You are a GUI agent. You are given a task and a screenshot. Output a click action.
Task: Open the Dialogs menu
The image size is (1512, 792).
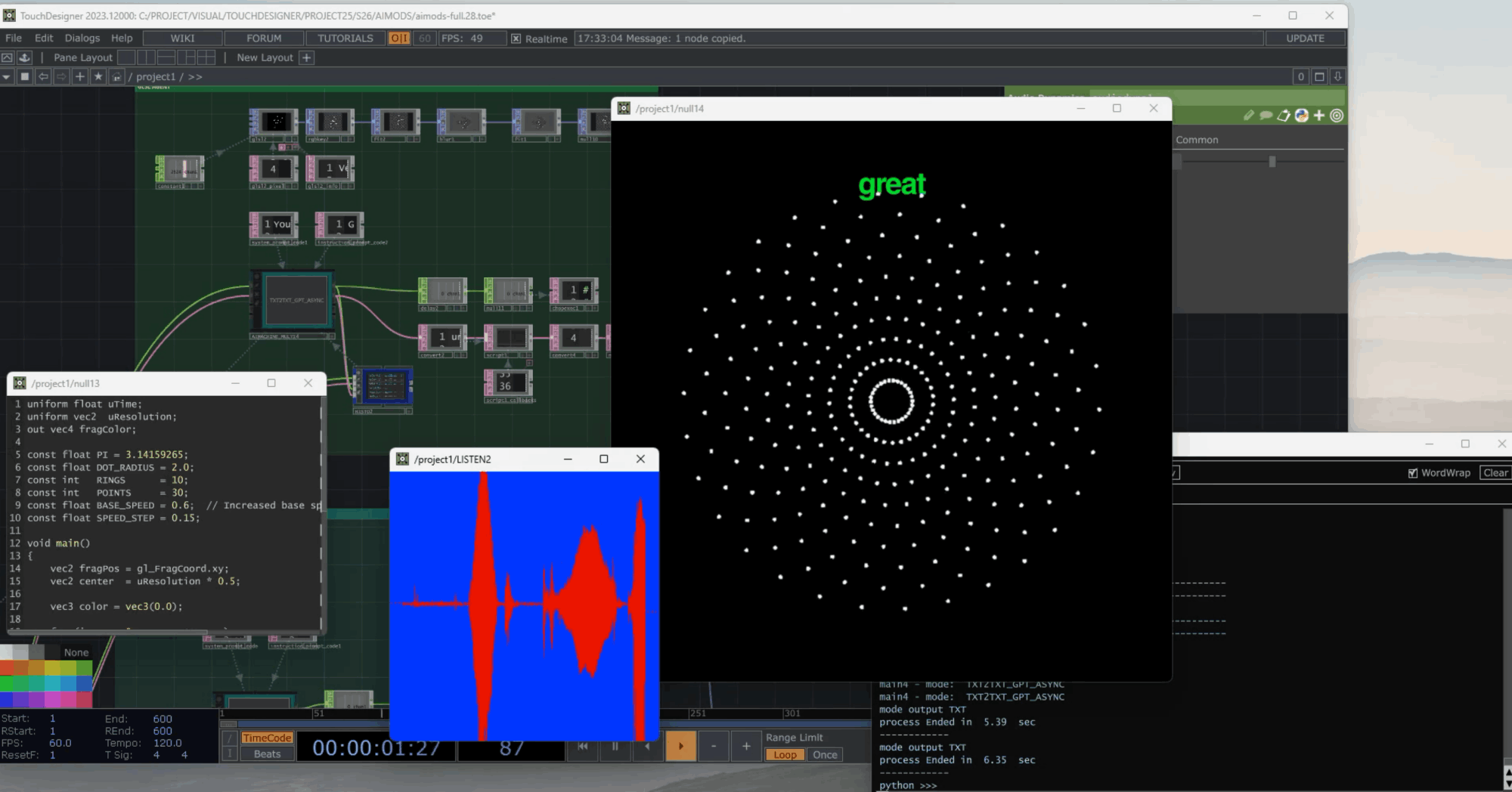pyautogui.click(x=82, y=38)
